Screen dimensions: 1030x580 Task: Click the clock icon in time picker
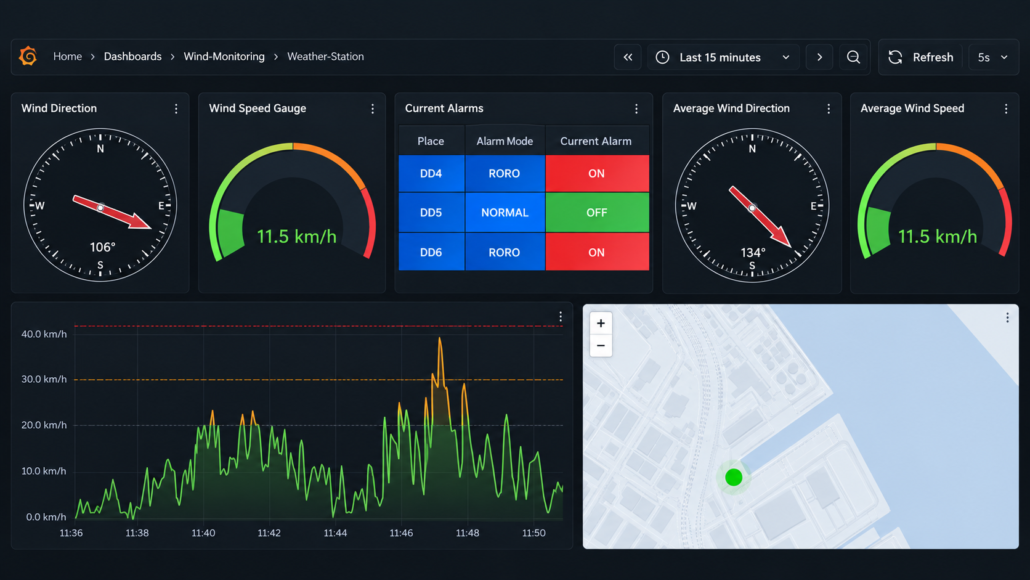663,57
